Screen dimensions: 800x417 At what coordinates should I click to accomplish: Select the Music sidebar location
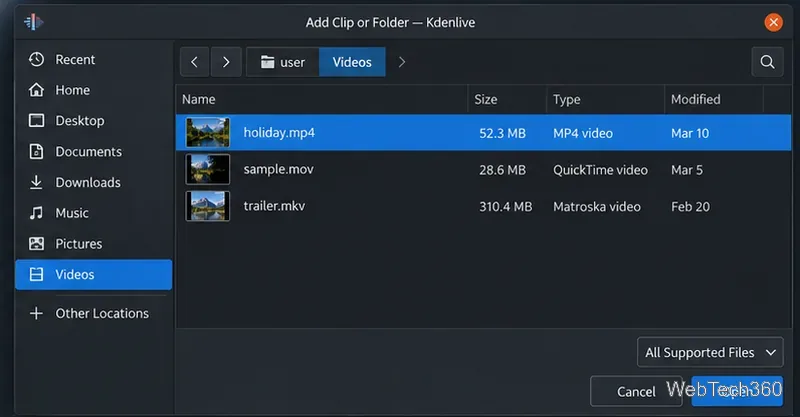tap(93, 213)
